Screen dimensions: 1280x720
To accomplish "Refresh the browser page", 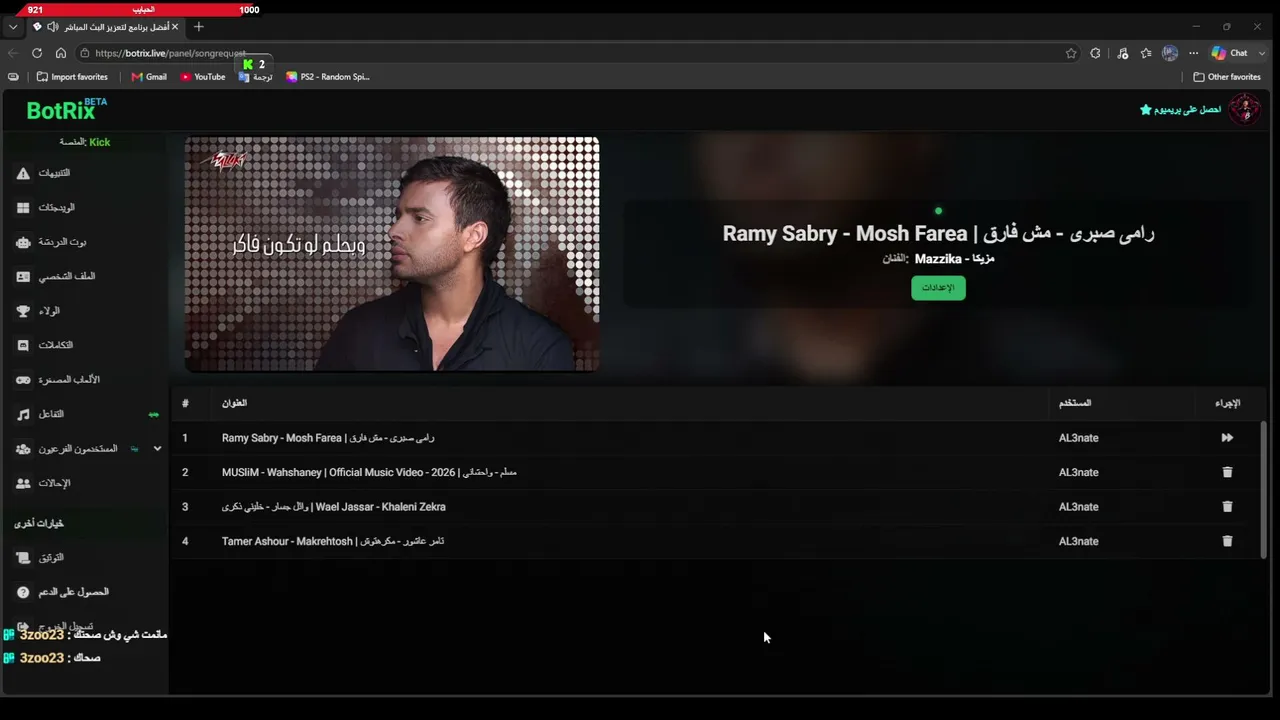I will click(x=37, y=53).
